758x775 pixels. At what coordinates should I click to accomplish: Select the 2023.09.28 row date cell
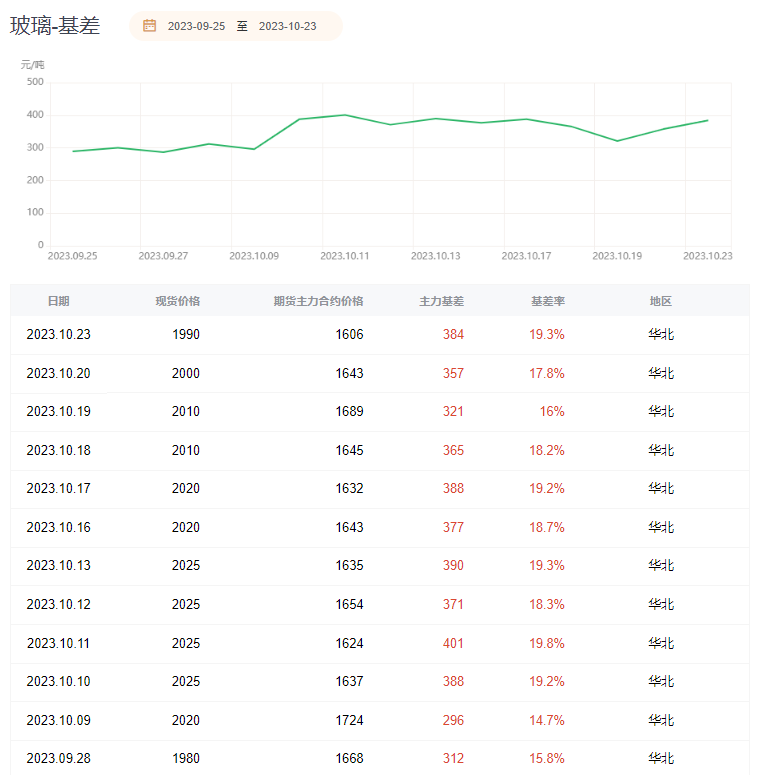click(58, 758)
